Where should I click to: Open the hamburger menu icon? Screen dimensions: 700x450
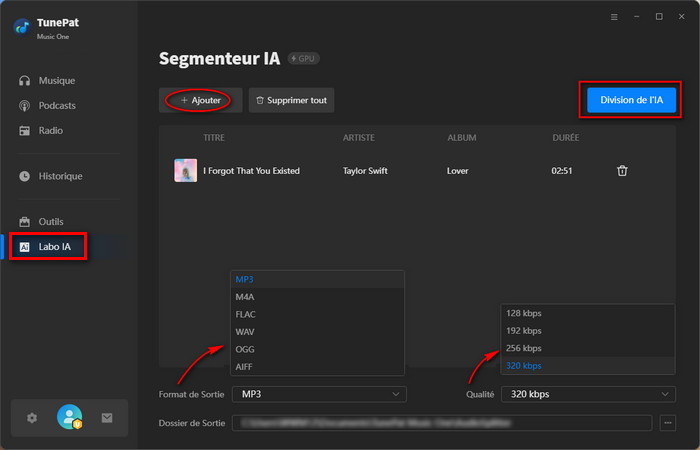(x=614, y=17)
